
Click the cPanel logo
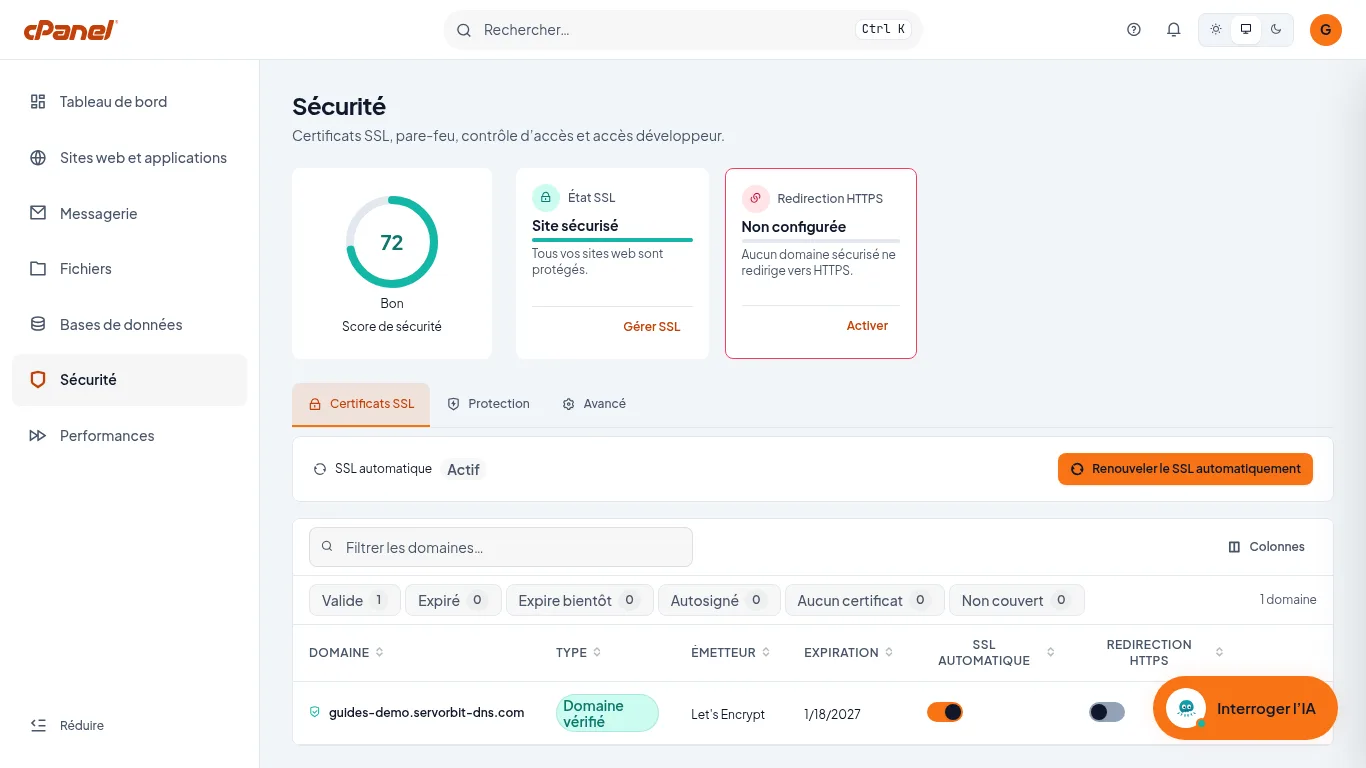click(x=71, y=30)
